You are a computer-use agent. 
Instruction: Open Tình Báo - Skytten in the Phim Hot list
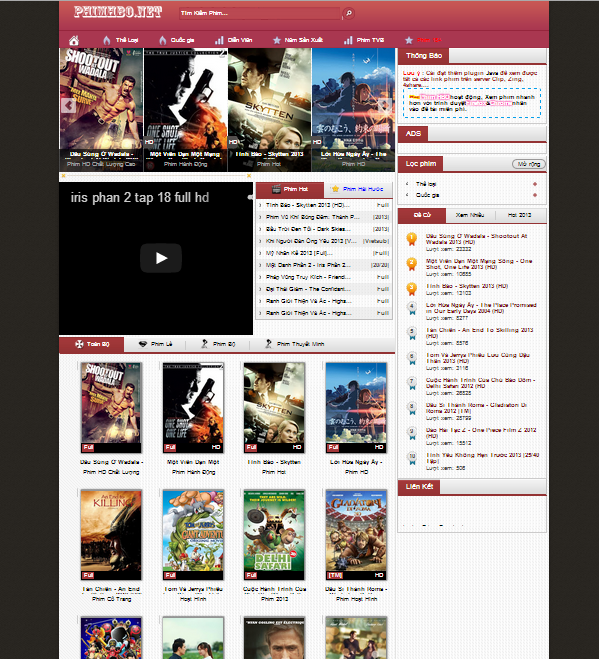[307, 205]
